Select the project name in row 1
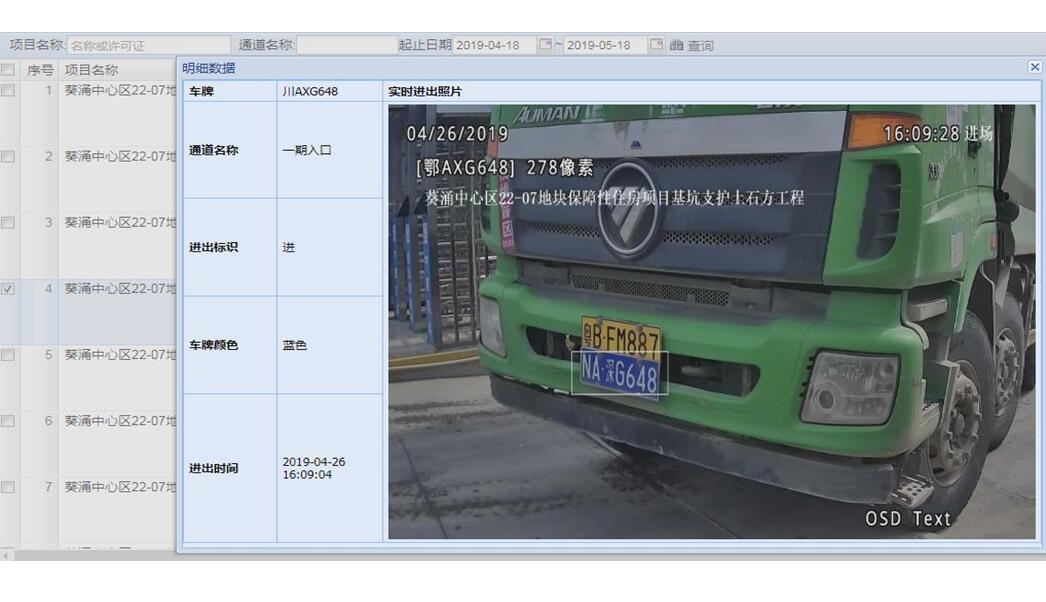 (120, 90)
